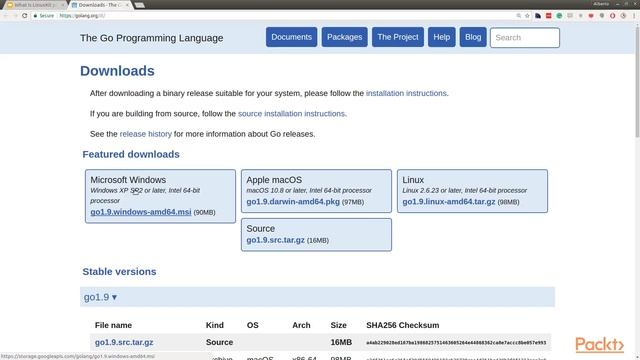
Task: Switch to the 'What is LinuxKit' tab
Action: (36, 5)
